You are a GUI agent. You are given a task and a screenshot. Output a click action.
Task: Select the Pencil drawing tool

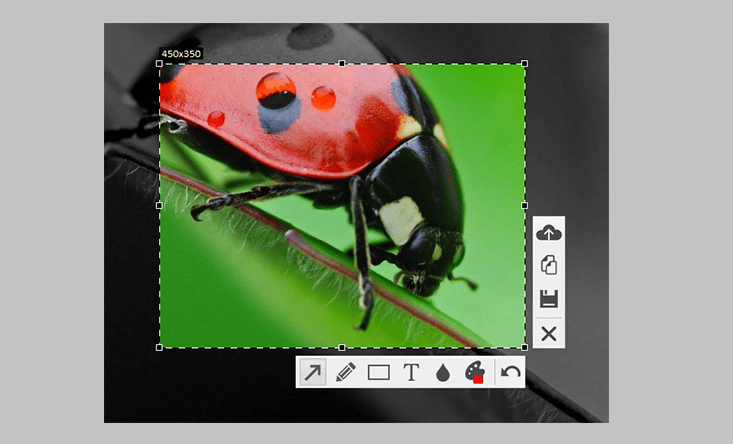pyautogui.click(x=346, y=372)
